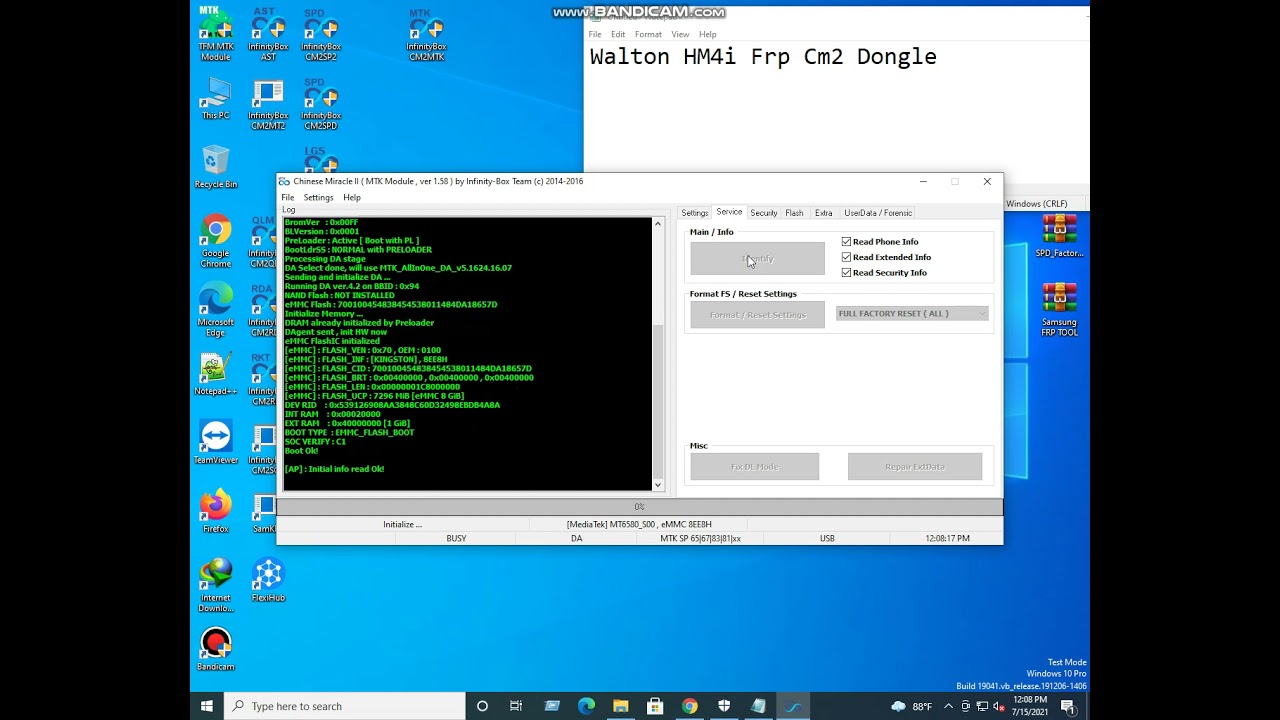Click the 0% progress bar

[639, 507]
